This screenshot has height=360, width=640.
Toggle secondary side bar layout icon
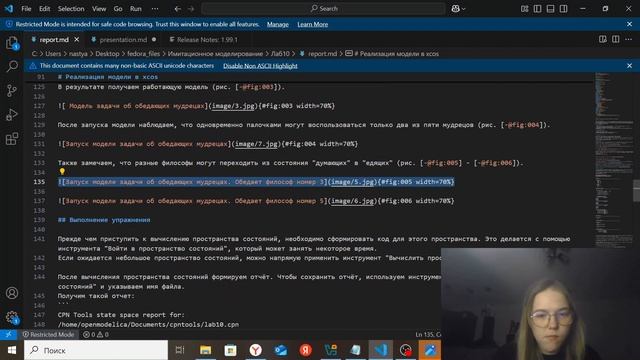[x=563, y=9]
